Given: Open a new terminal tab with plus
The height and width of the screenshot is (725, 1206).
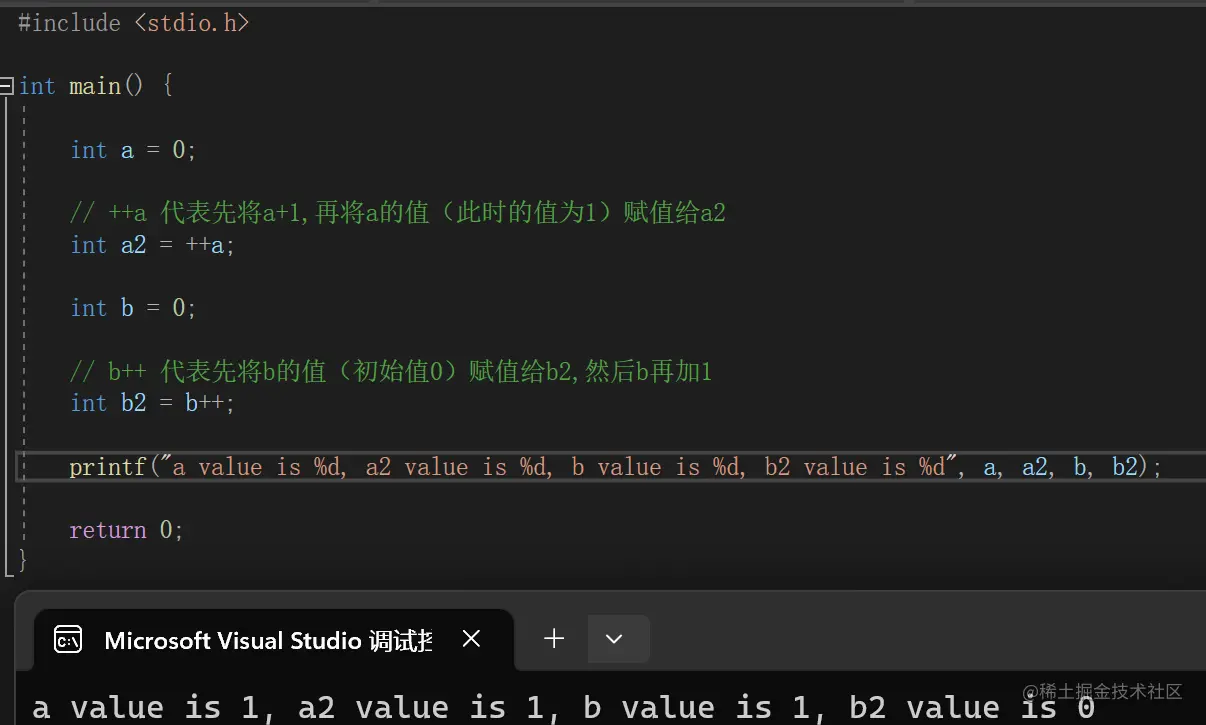Looking at the screenshot, I should (x=554, y=639).
